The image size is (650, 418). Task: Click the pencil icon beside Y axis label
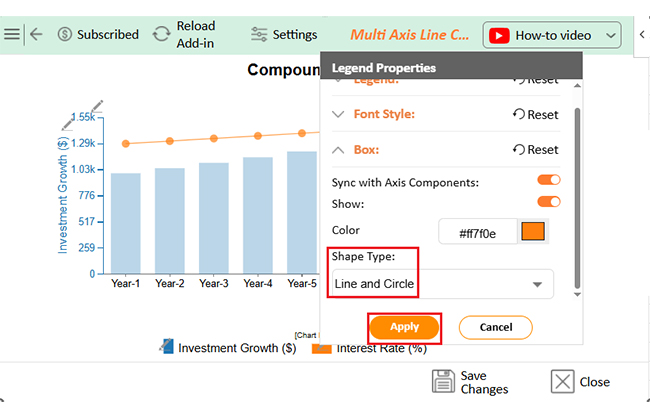[67, 124]
